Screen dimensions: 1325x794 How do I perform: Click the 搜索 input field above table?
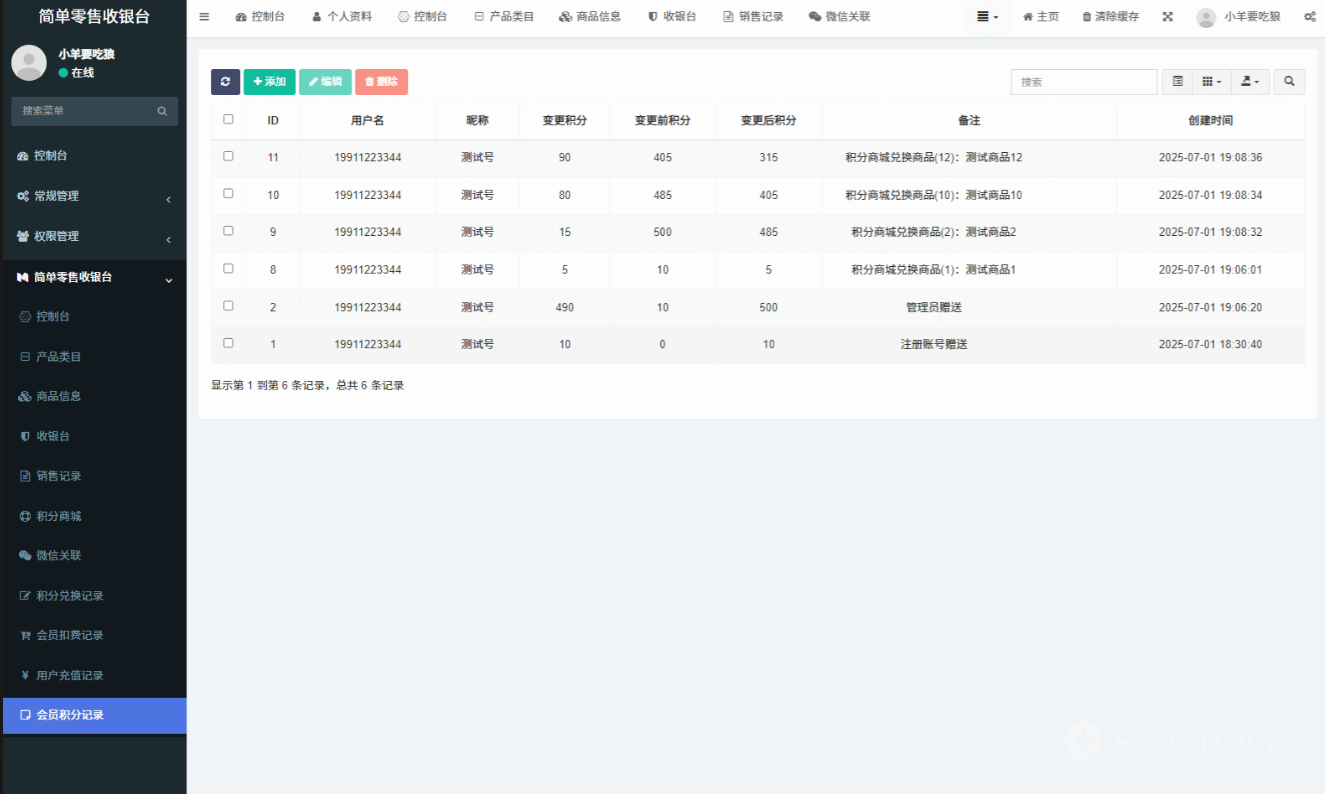click(x=1083, y=82)
